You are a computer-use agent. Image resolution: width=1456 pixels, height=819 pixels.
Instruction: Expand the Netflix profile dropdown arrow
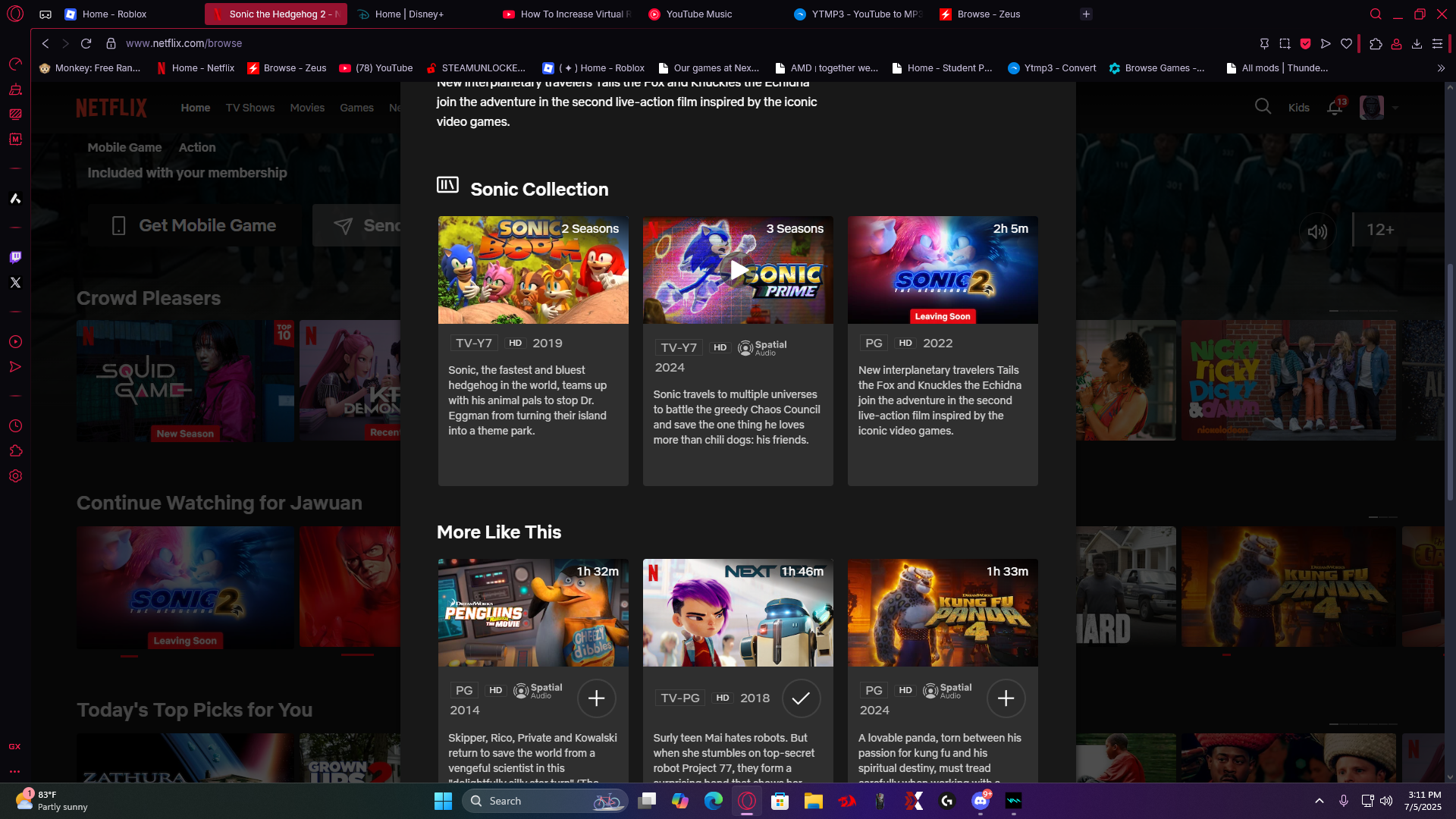1395,108
